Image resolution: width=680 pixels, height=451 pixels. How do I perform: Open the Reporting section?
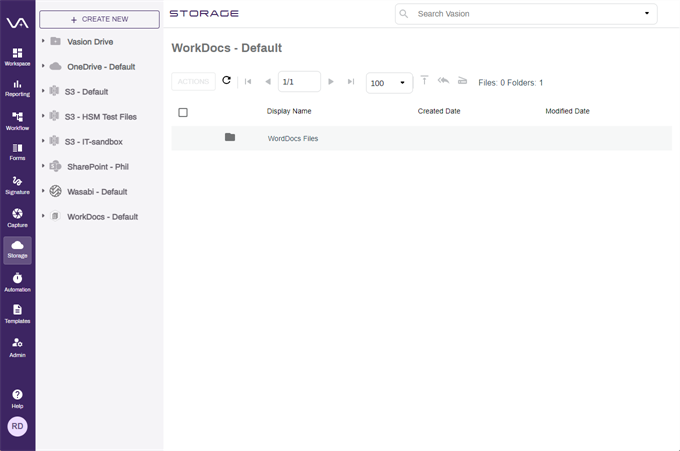(x=17, y=88)
